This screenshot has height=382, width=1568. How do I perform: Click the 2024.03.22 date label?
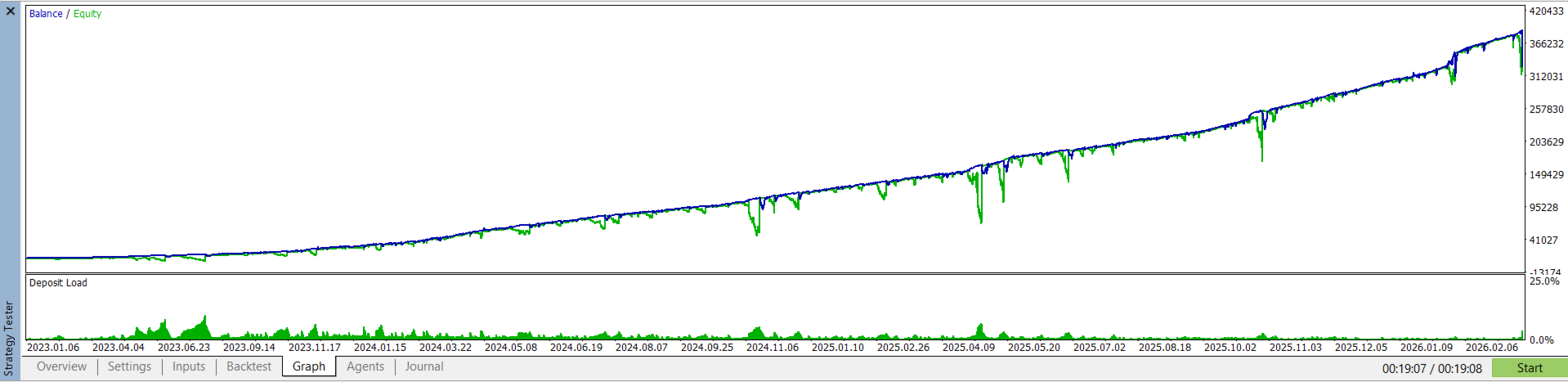(x=446, y=348)
